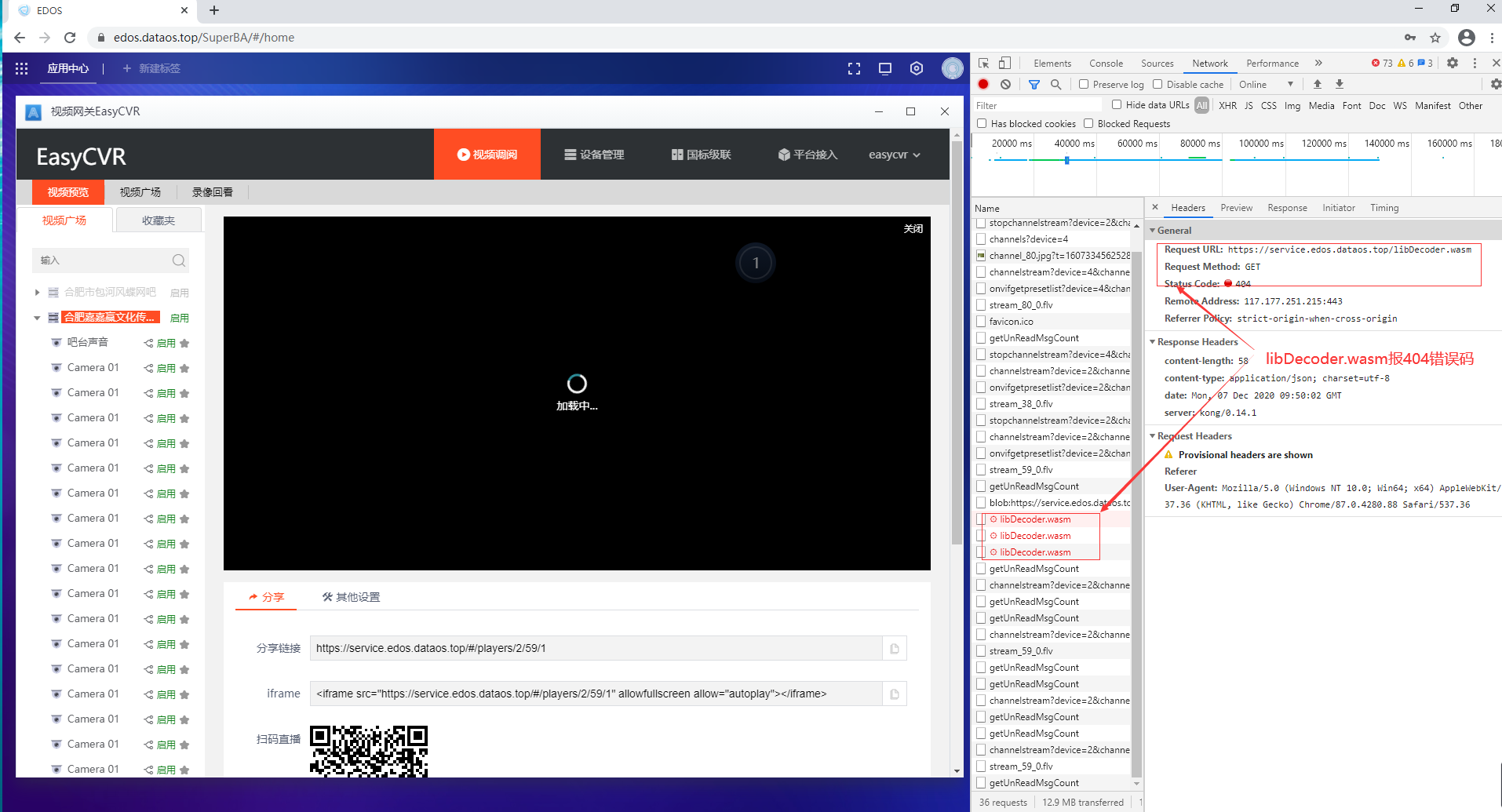Collapse the General section in Headers
The height and width of the screenshot is (812, 1502).
coord(1153,231)
